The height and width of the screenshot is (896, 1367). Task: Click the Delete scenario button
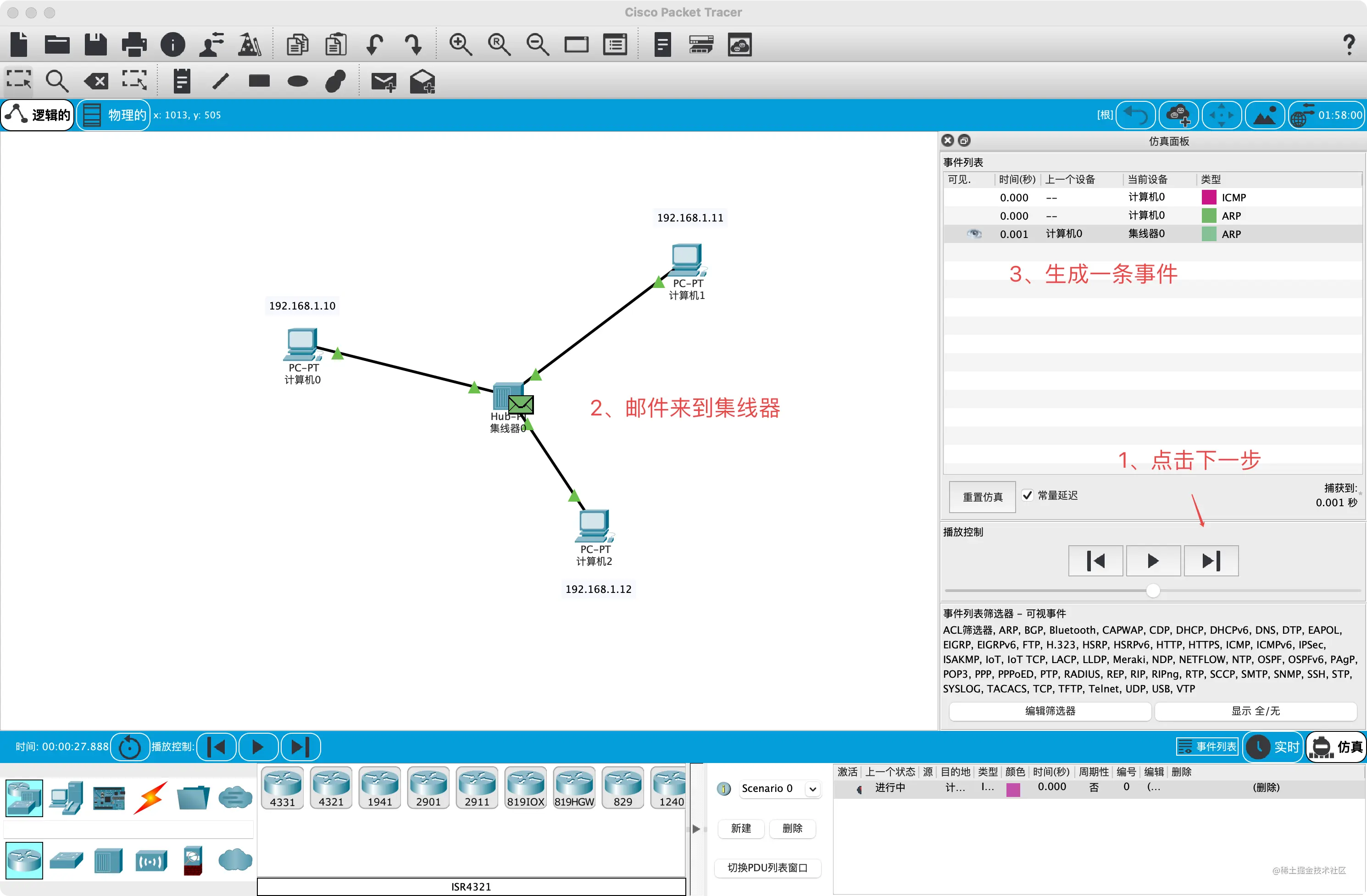[792, 828]
